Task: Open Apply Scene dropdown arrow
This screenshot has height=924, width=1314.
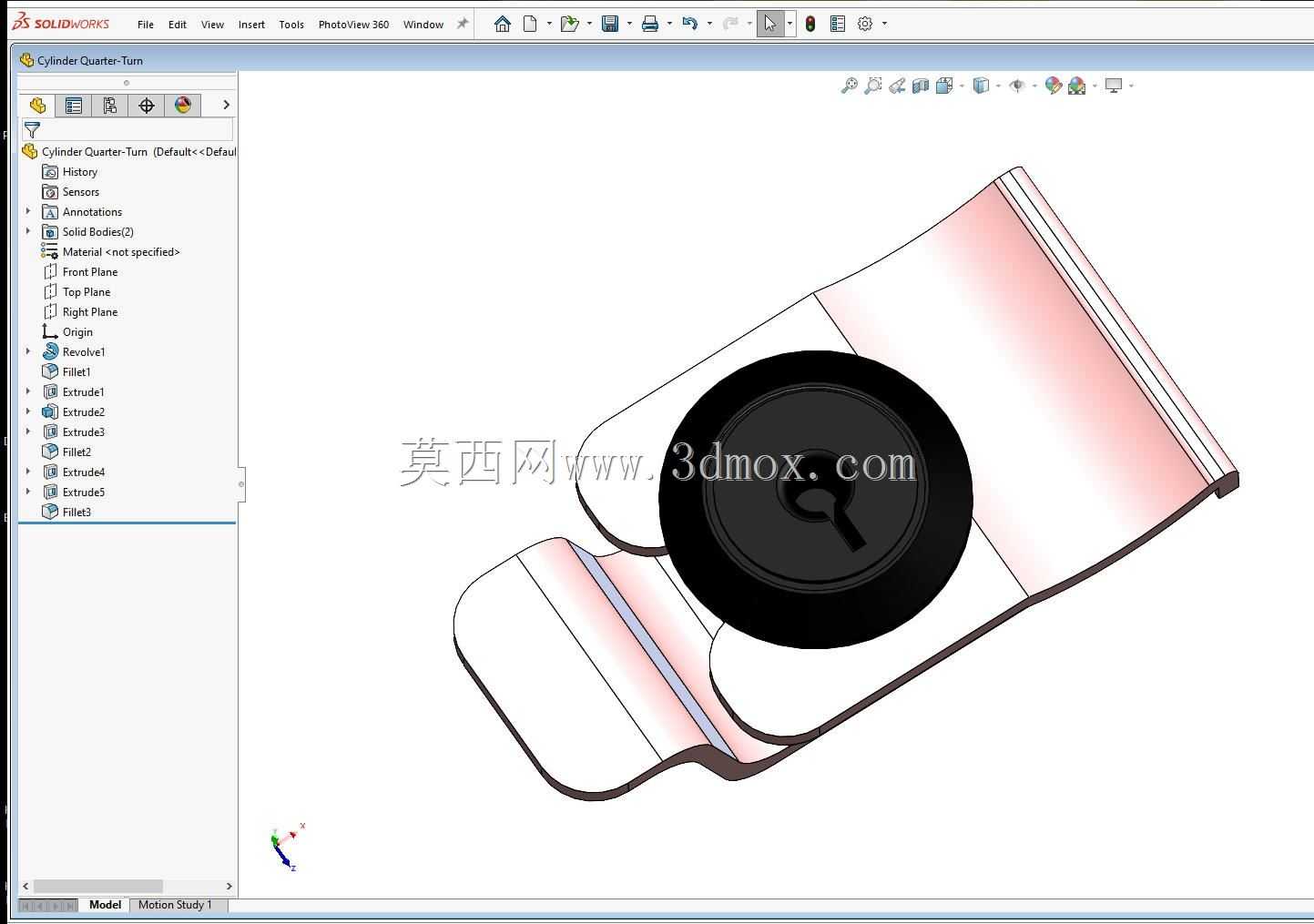Action: coord(1095,86)
